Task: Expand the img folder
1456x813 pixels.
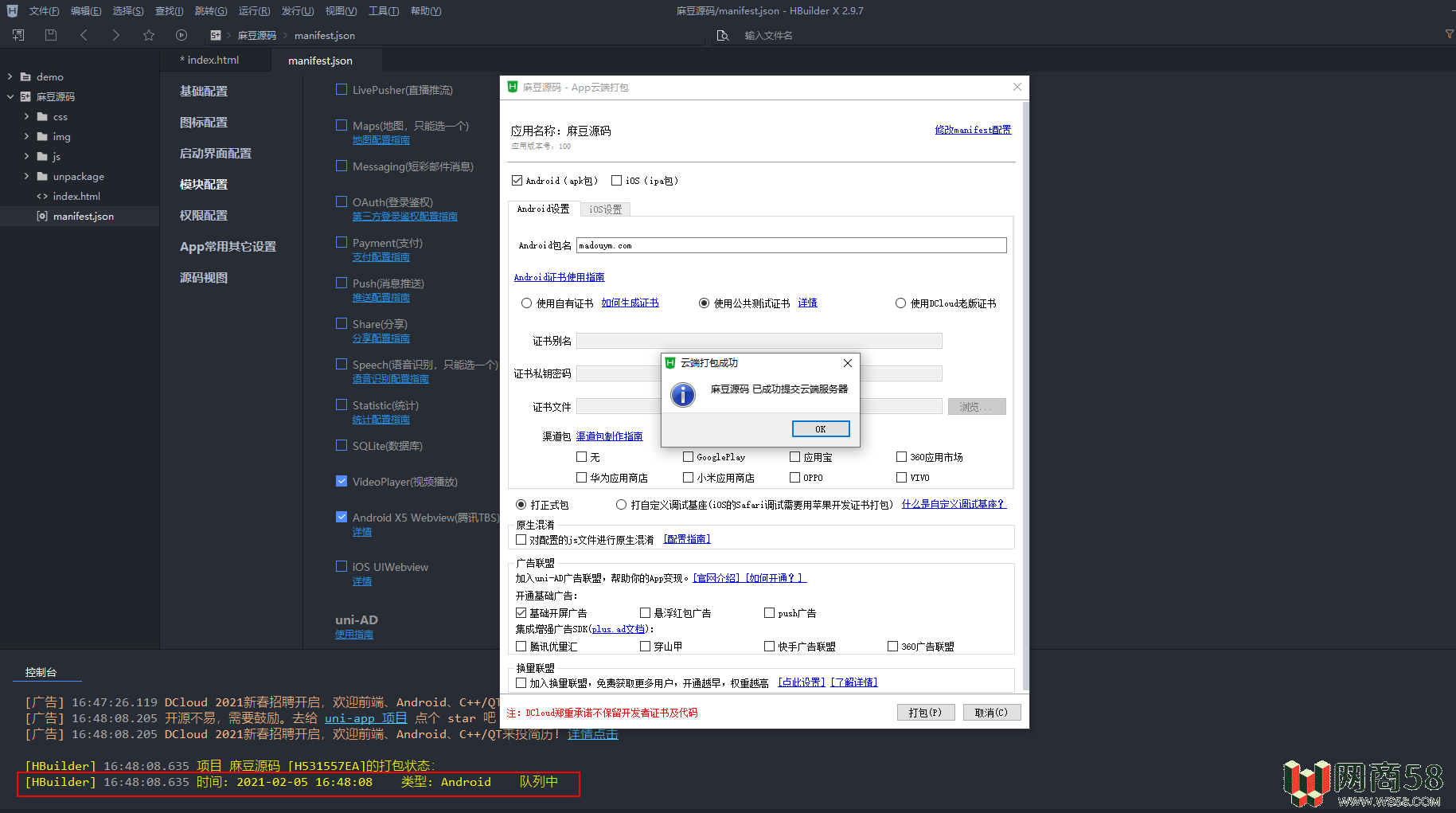Action: [26, 136]
